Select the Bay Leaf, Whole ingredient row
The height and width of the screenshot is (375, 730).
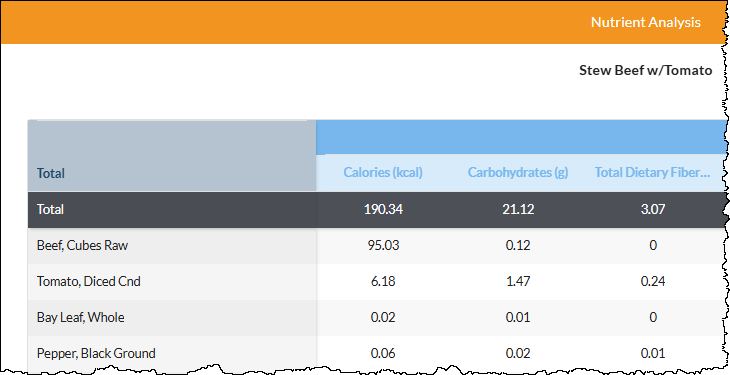coord(377,317)
